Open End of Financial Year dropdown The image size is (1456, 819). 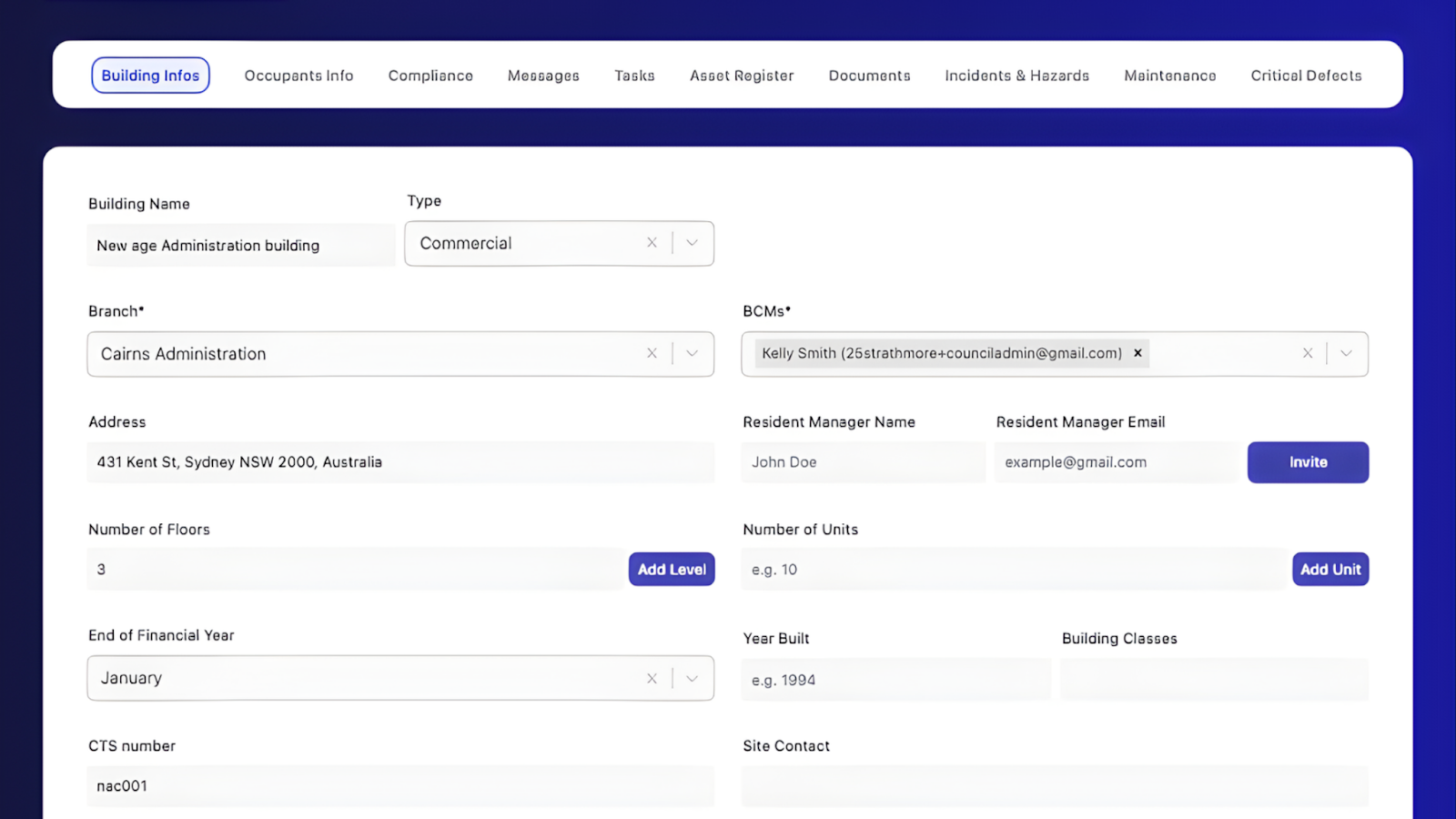pyautogui.click(x=693, y=679)
